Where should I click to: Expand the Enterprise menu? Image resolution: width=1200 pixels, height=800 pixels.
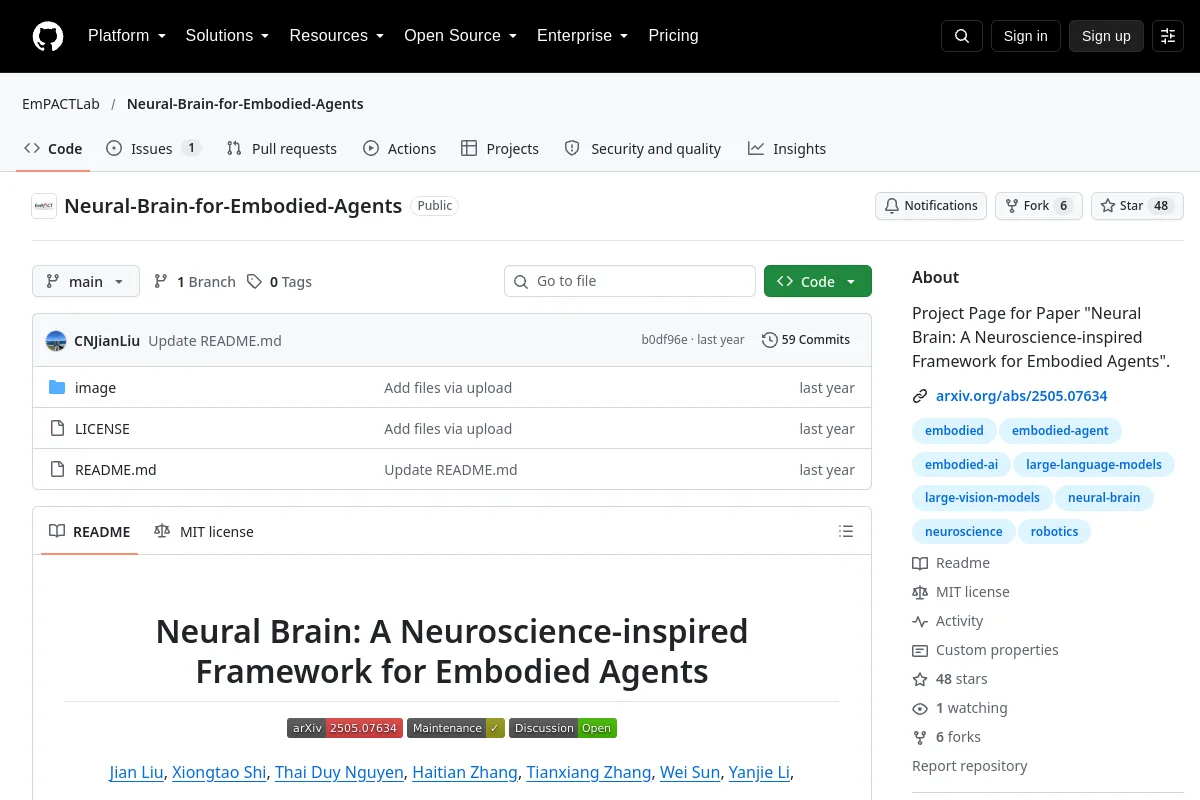[582, 36]
